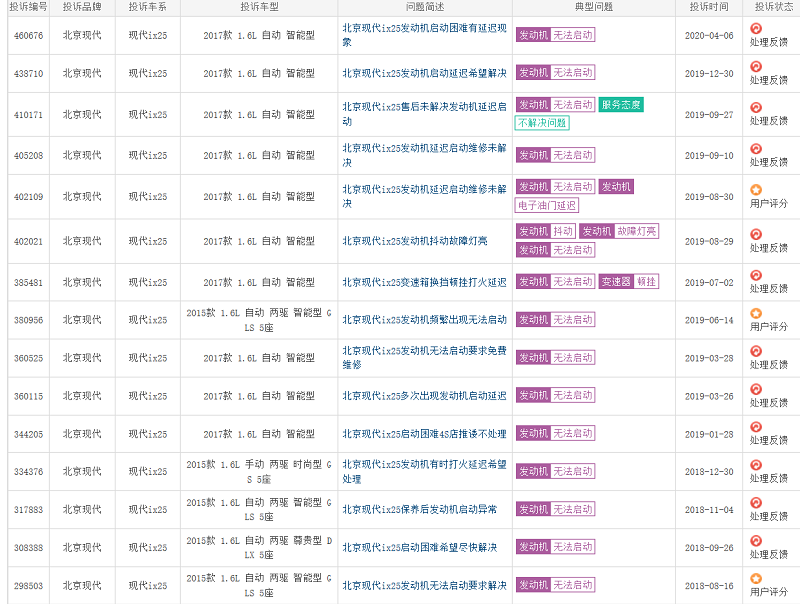The width and height of the screenshot is (800, 604).
Task: Click the 典型问题 column header
Action: [594, 7]
